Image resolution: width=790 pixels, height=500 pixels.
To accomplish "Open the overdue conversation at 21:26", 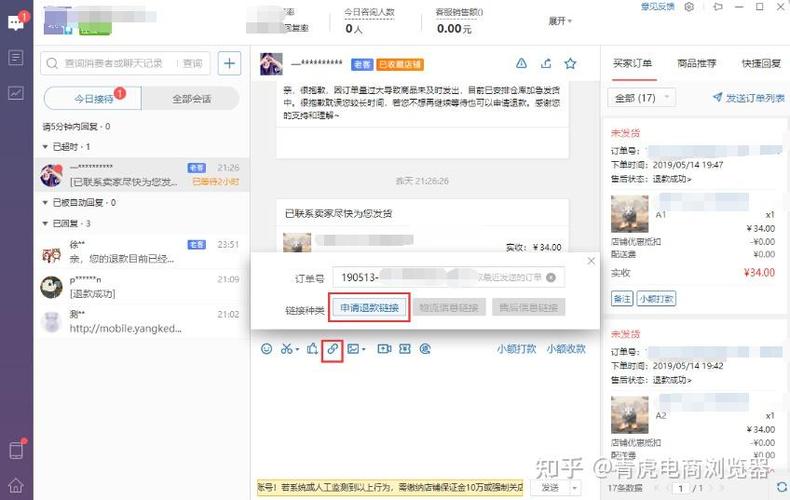I will click(142, 174).
